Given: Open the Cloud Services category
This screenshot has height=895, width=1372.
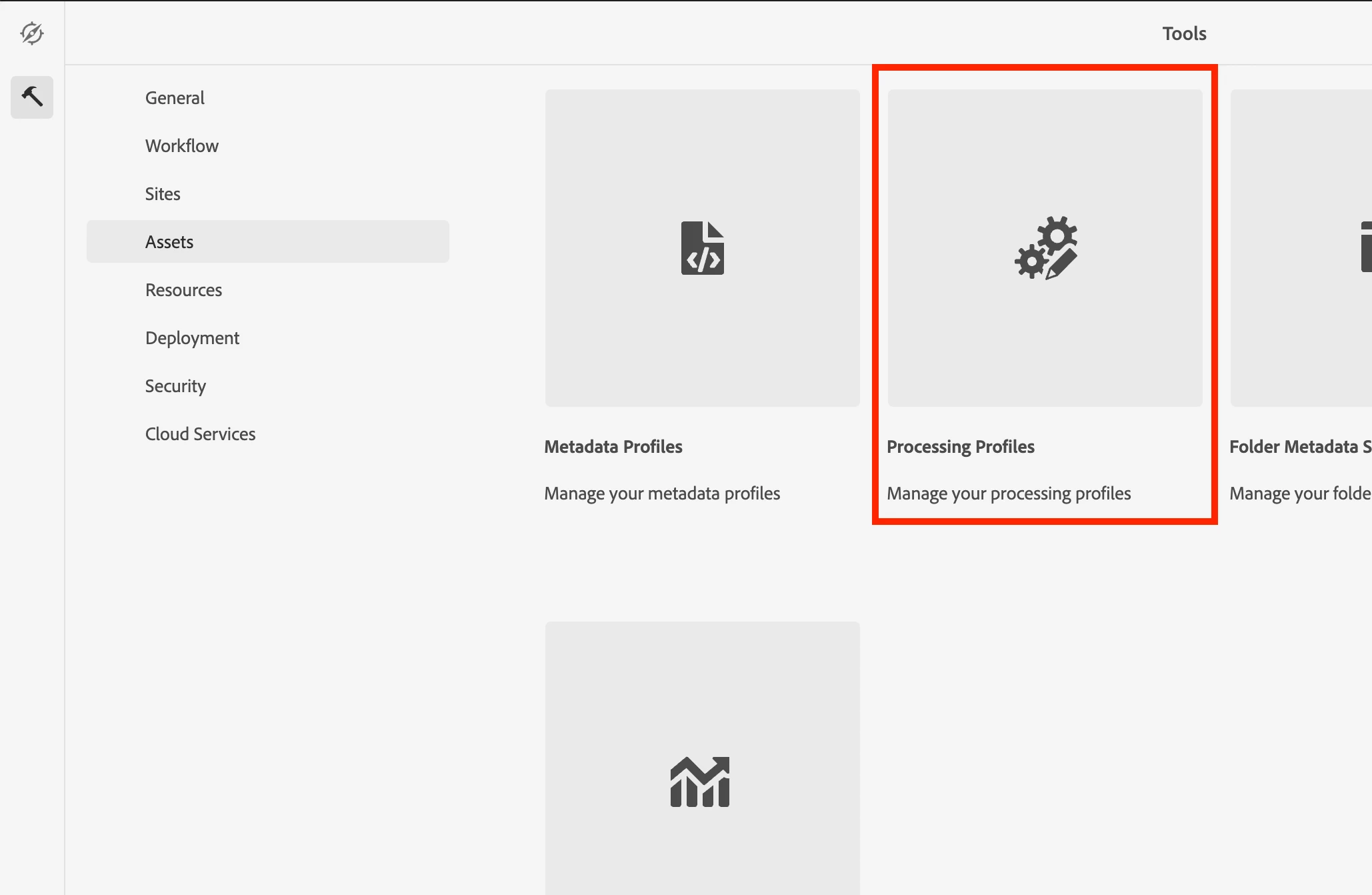Looking at the screenshot, I should point(200,433).
